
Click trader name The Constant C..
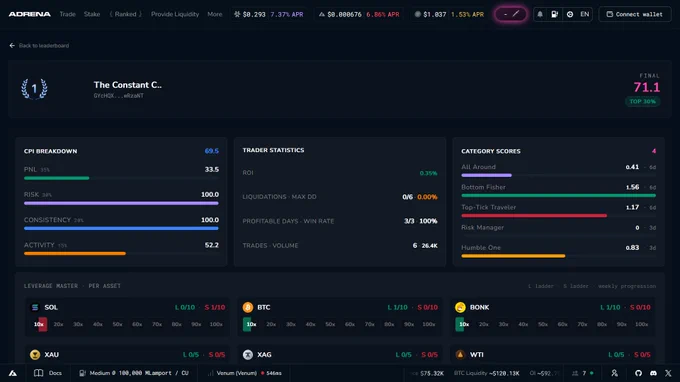128,85
